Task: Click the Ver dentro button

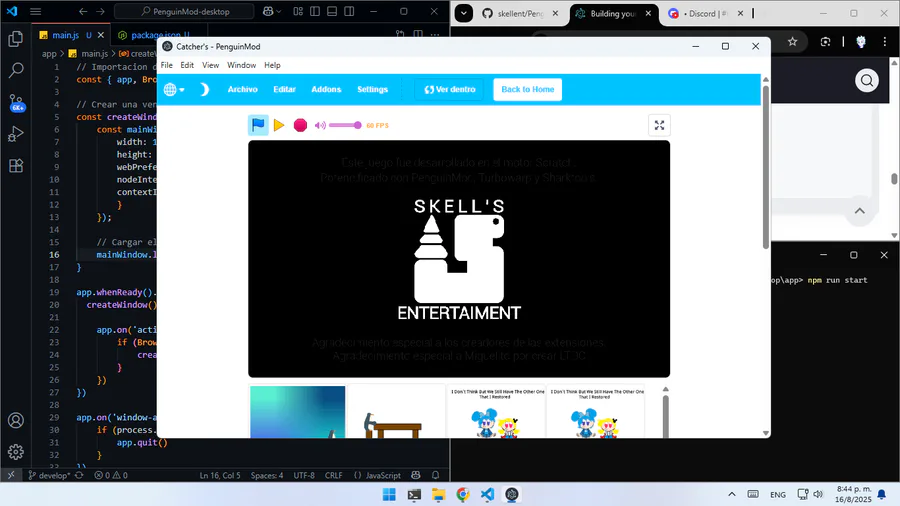Action: (x=449, y=89)
